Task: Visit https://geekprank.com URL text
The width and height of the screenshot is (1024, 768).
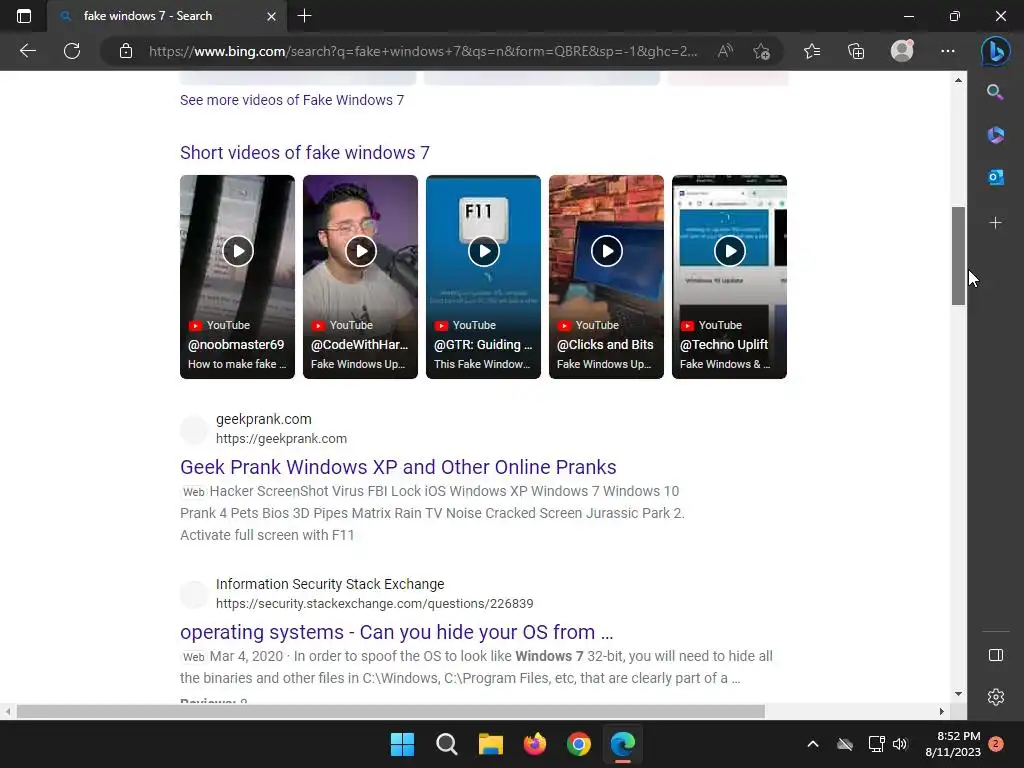Action: coord(281,439)
